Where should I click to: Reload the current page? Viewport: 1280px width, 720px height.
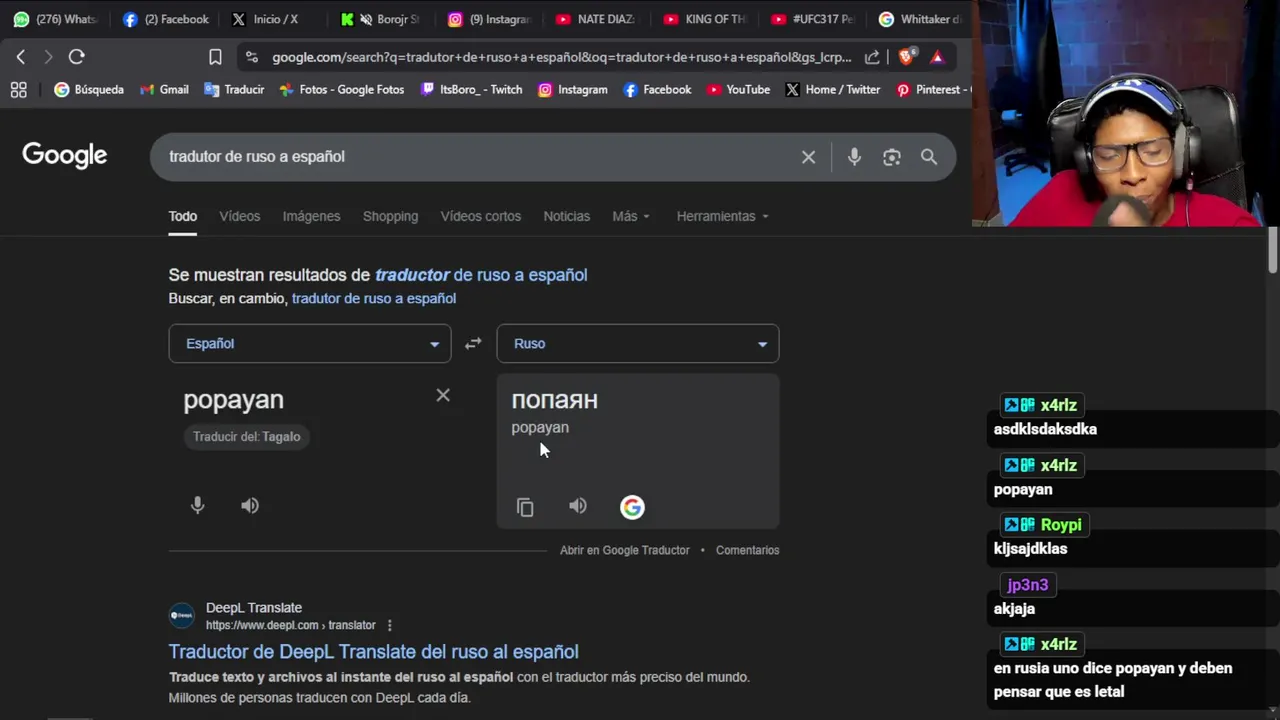[77, 57]
